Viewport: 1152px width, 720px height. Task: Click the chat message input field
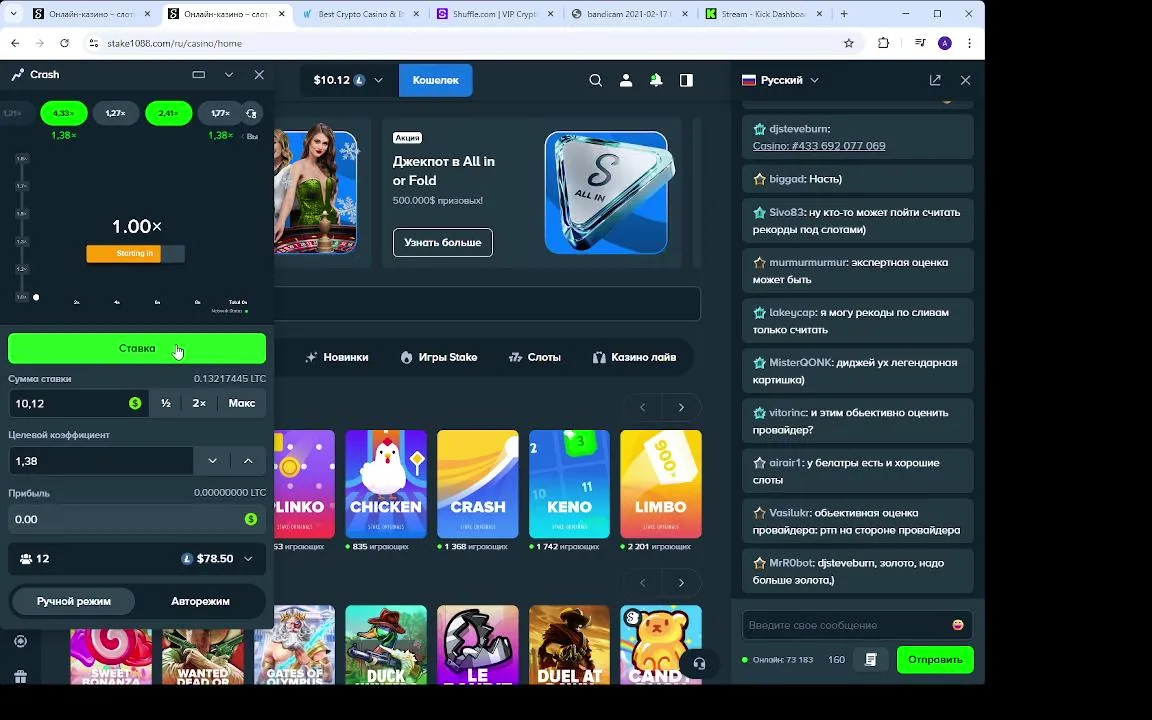[846, 625]
